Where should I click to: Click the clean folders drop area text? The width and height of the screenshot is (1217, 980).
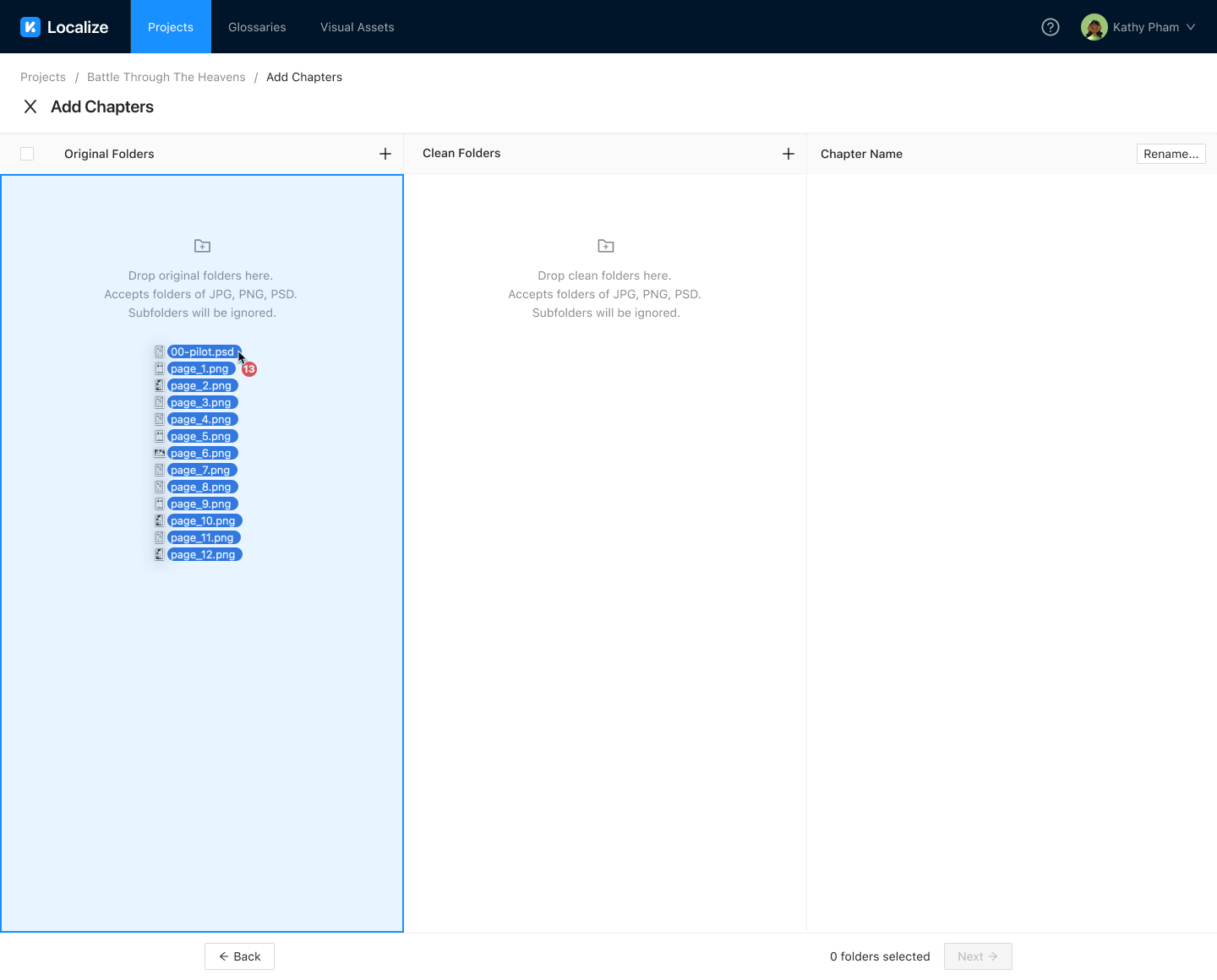[x=605, y=294]
